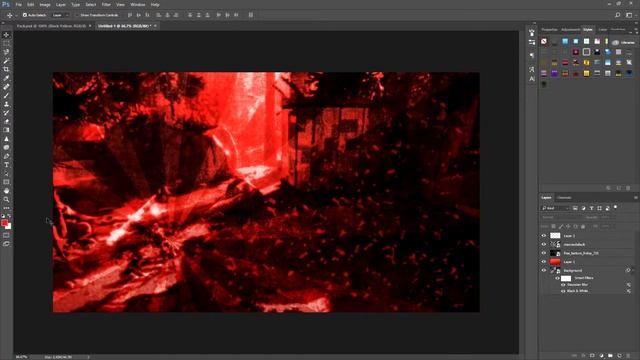Viewport: 640px width, 360px height.
Task: Select the Horizontal Type tool
Action: 6,165
